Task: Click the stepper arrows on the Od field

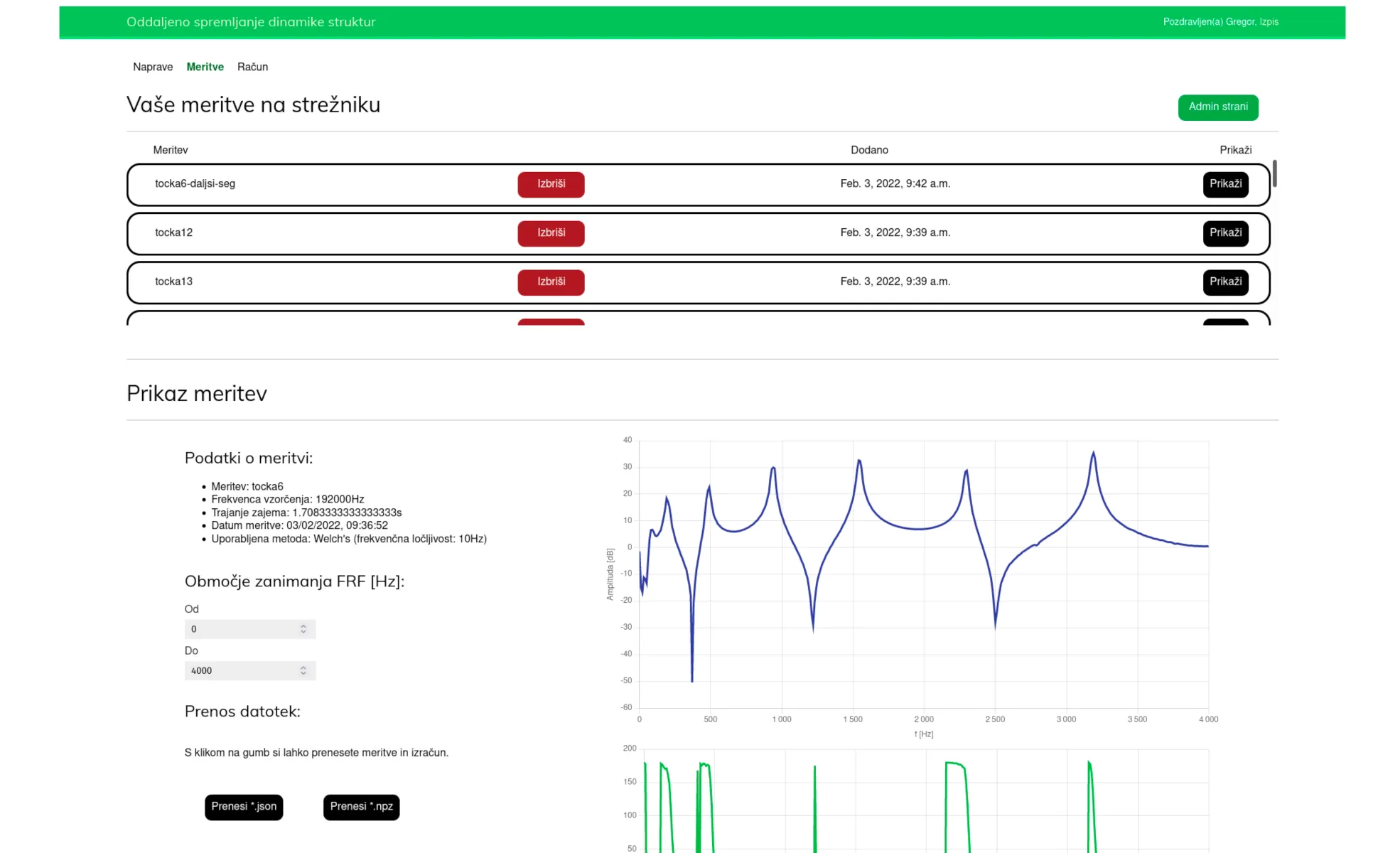Action: 303,629
